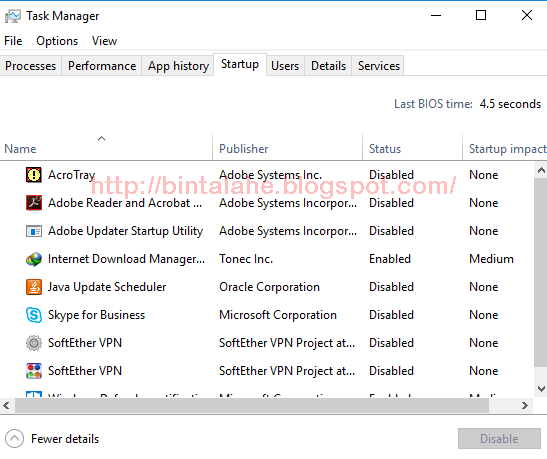Sort by the Startup impact column header

[x=505, y=149]
